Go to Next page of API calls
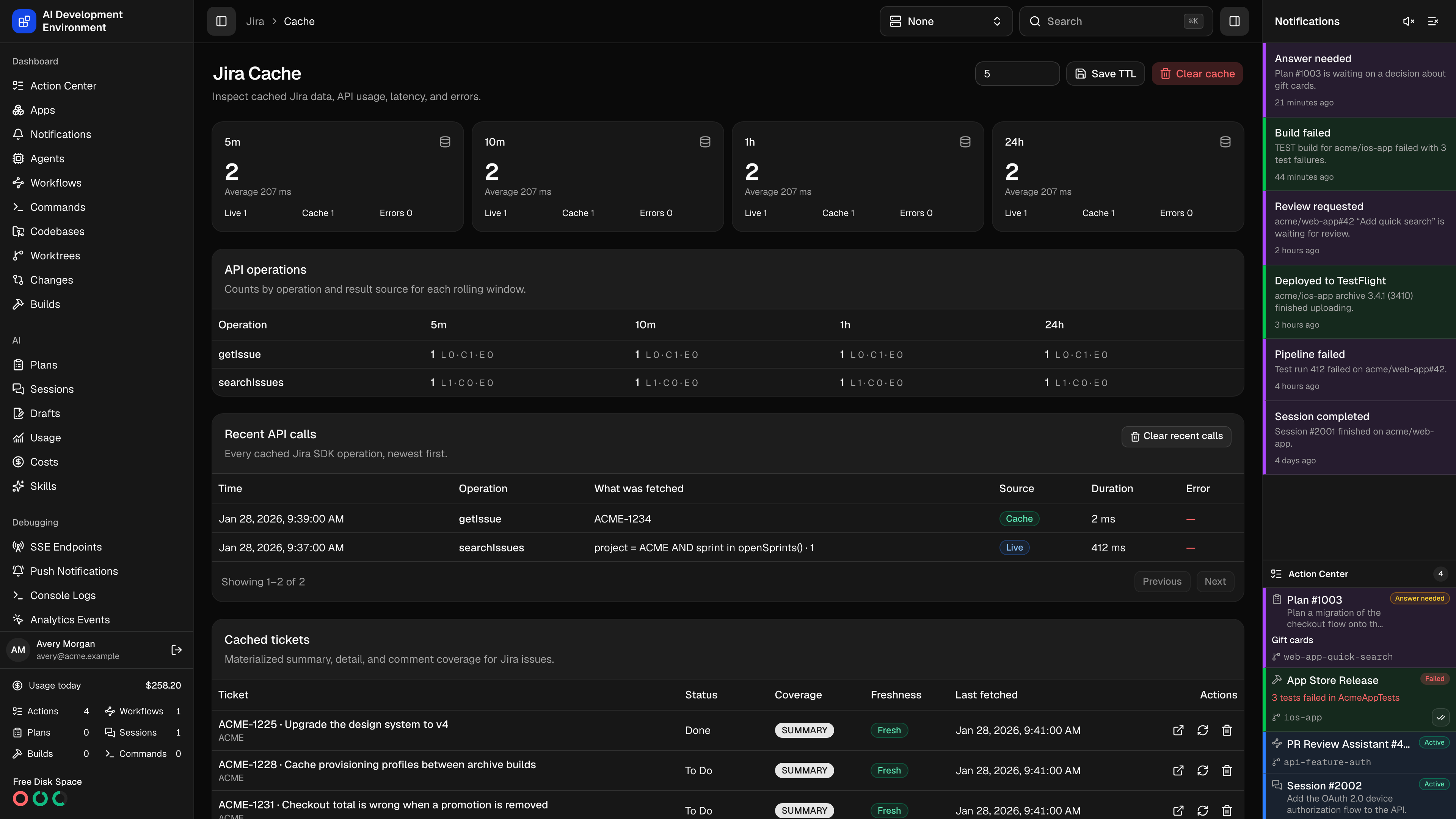 coord(1214,582)
